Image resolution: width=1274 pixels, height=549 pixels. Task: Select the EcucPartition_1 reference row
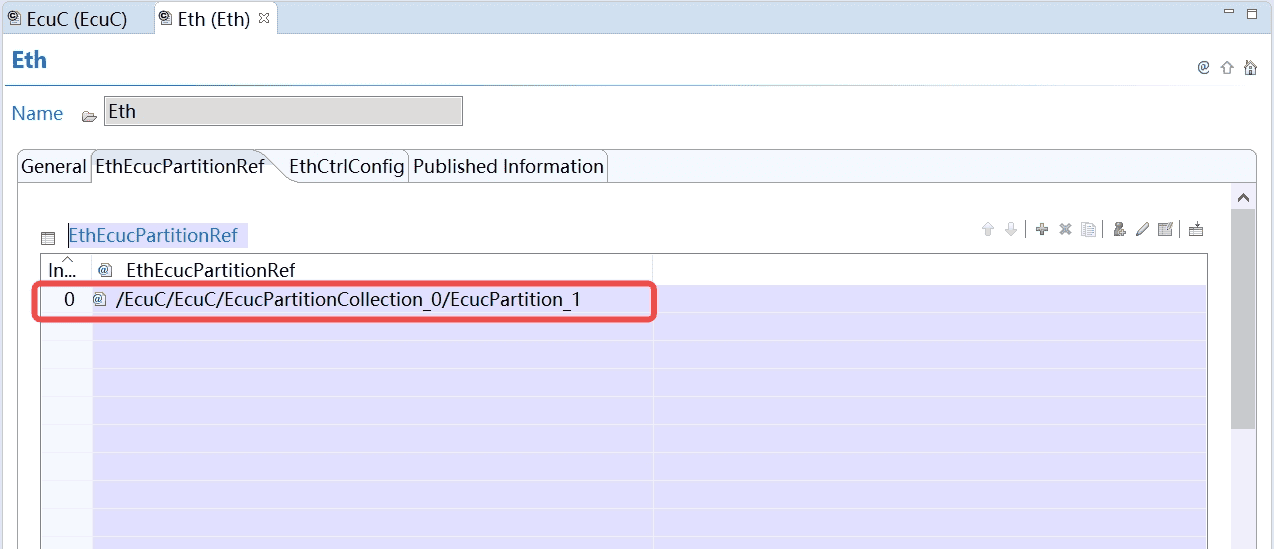[x=348, y=300]
